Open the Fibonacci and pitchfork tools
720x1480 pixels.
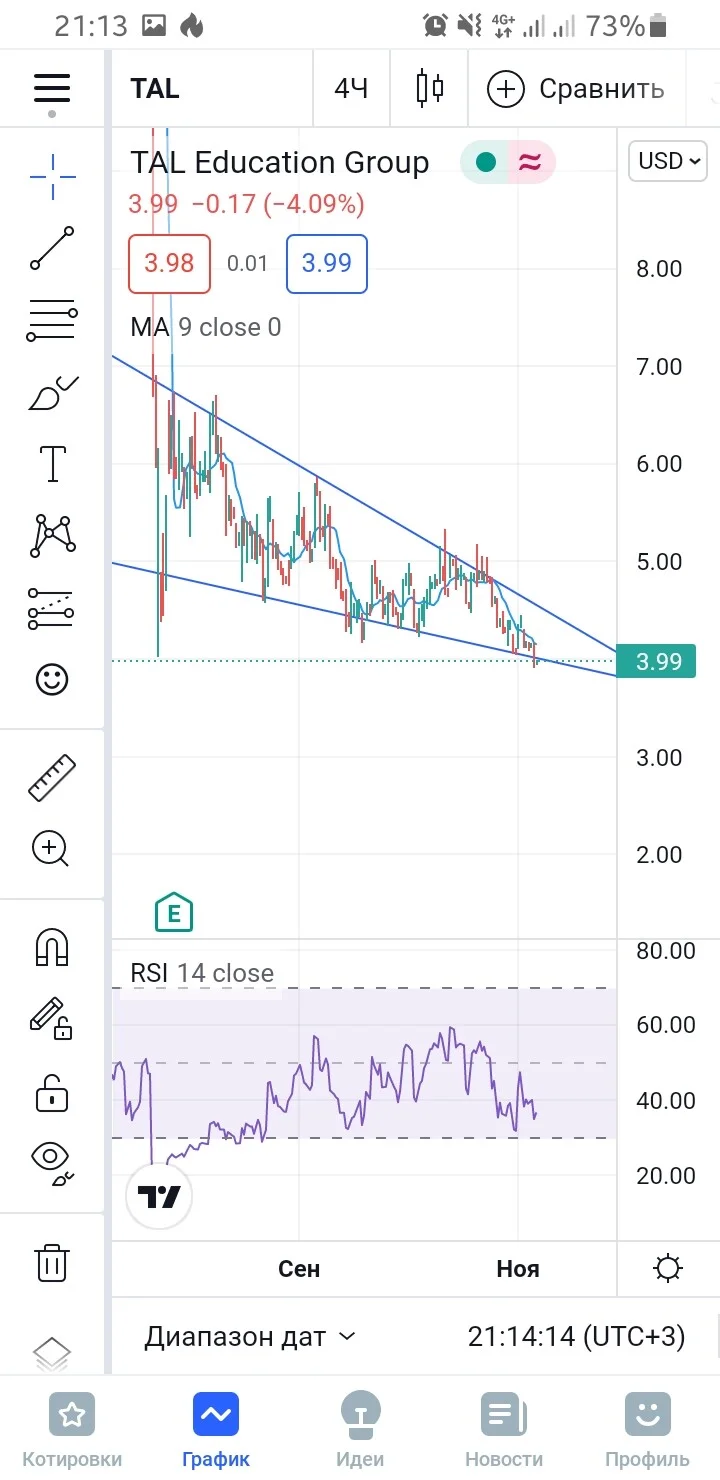click(x=52, y=322)
